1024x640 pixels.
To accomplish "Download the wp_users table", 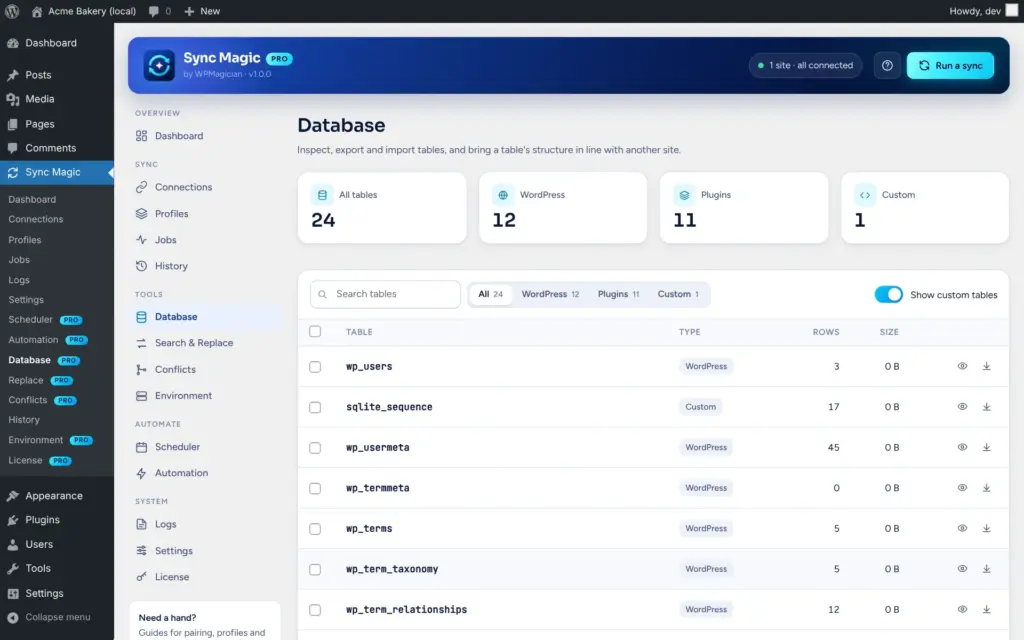I will click(x=986, y=366).
